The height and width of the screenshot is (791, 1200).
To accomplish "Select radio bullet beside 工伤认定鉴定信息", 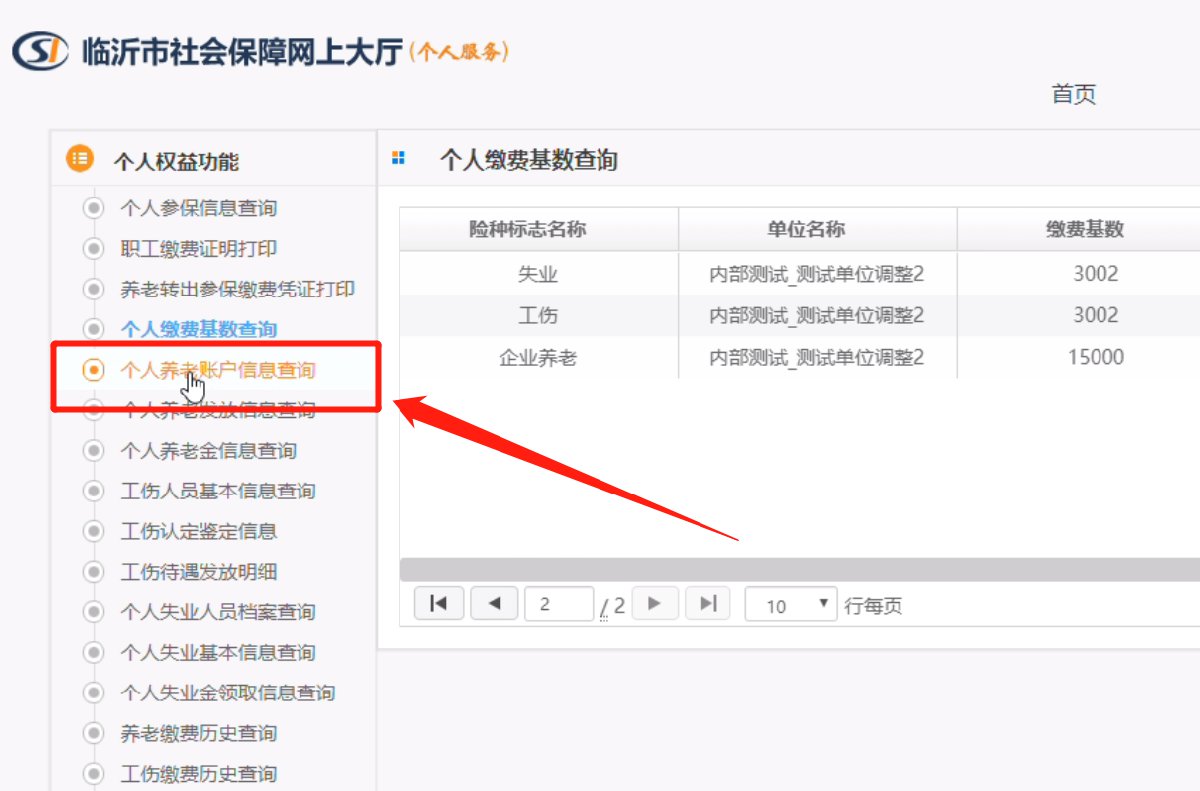I will [94, 531].
